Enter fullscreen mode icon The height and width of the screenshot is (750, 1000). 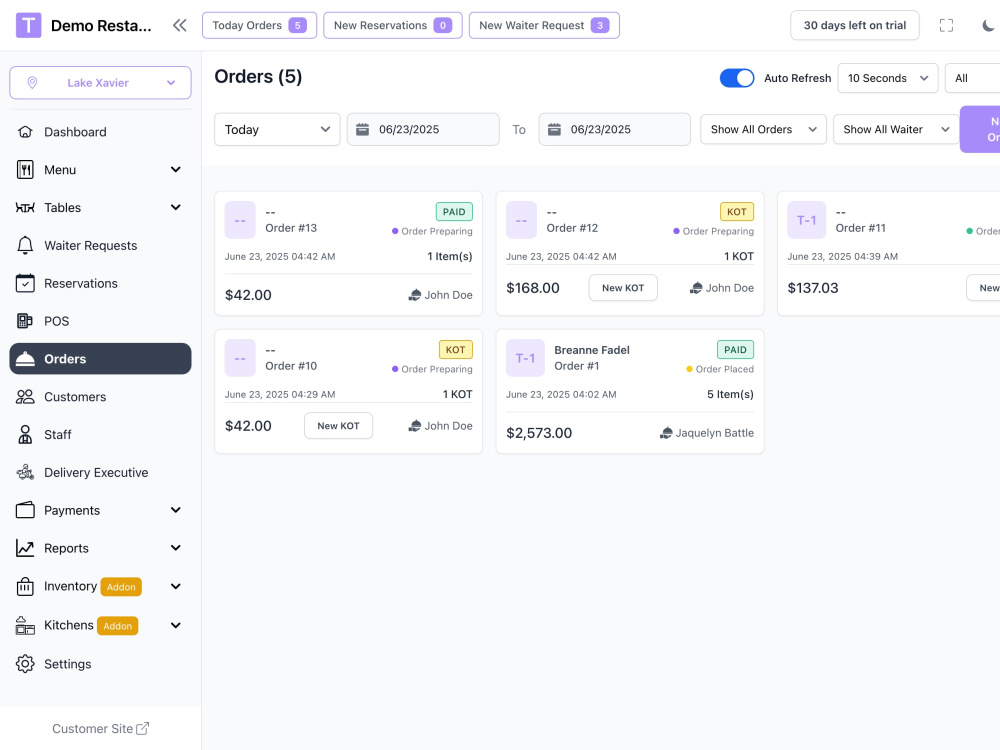pyautogui.click(x=946, y=26)
